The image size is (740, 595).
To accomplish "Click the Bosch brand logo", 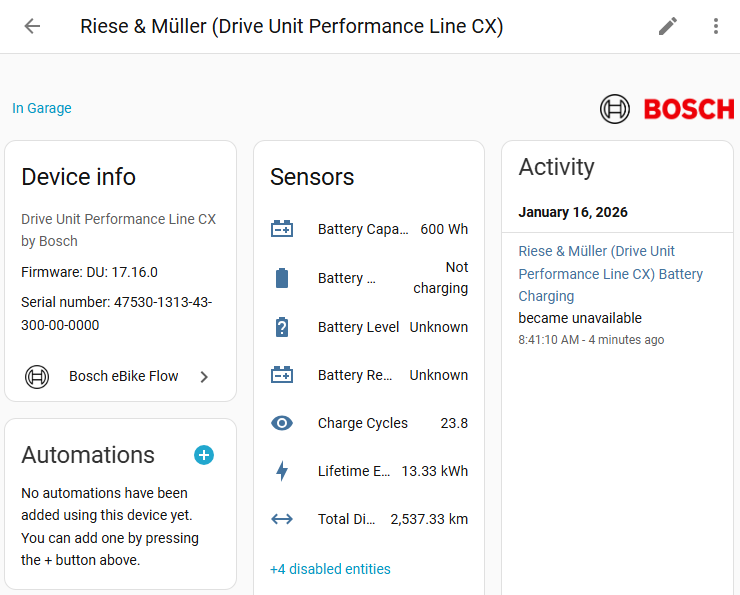I will coord(667,109).
